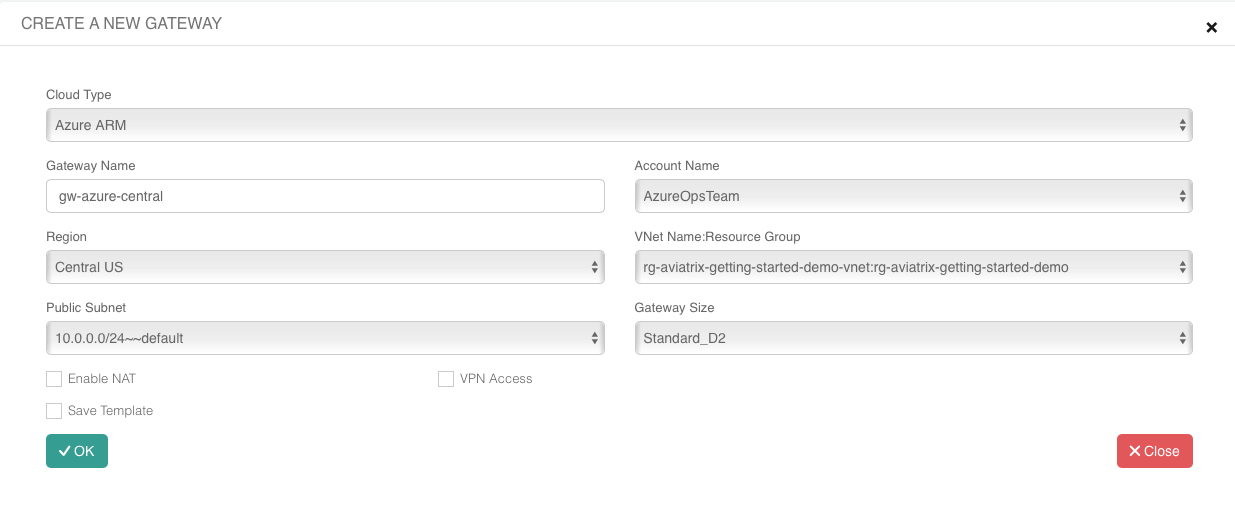The image size is (1235, 505).
Task: Enable the Enable NAT checkbox
Action: [54, 379]
